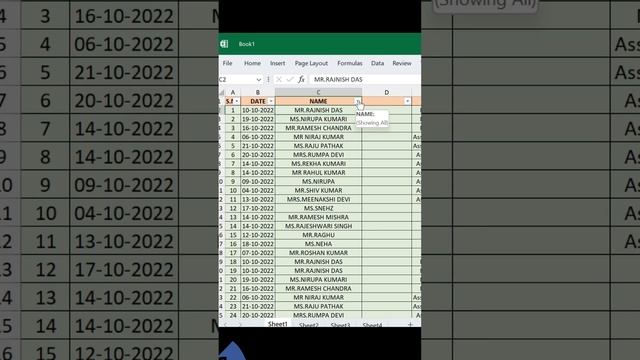Add a new sheet with the plus icon

(410, 324)
